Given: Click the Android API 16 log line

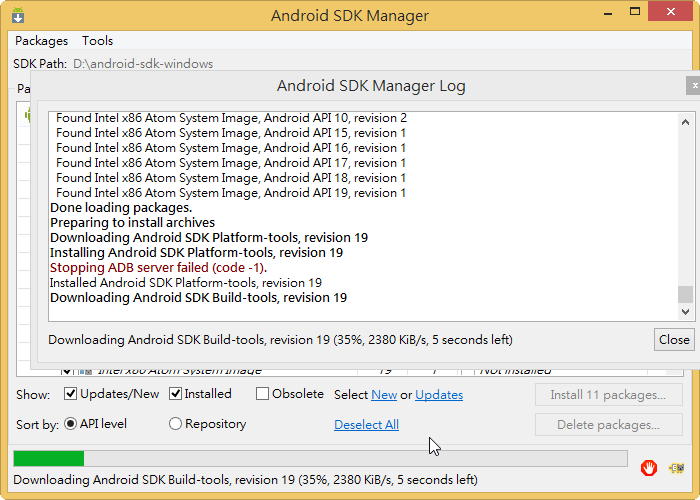Looking at the screenshot, I should (x=231, y=148).
